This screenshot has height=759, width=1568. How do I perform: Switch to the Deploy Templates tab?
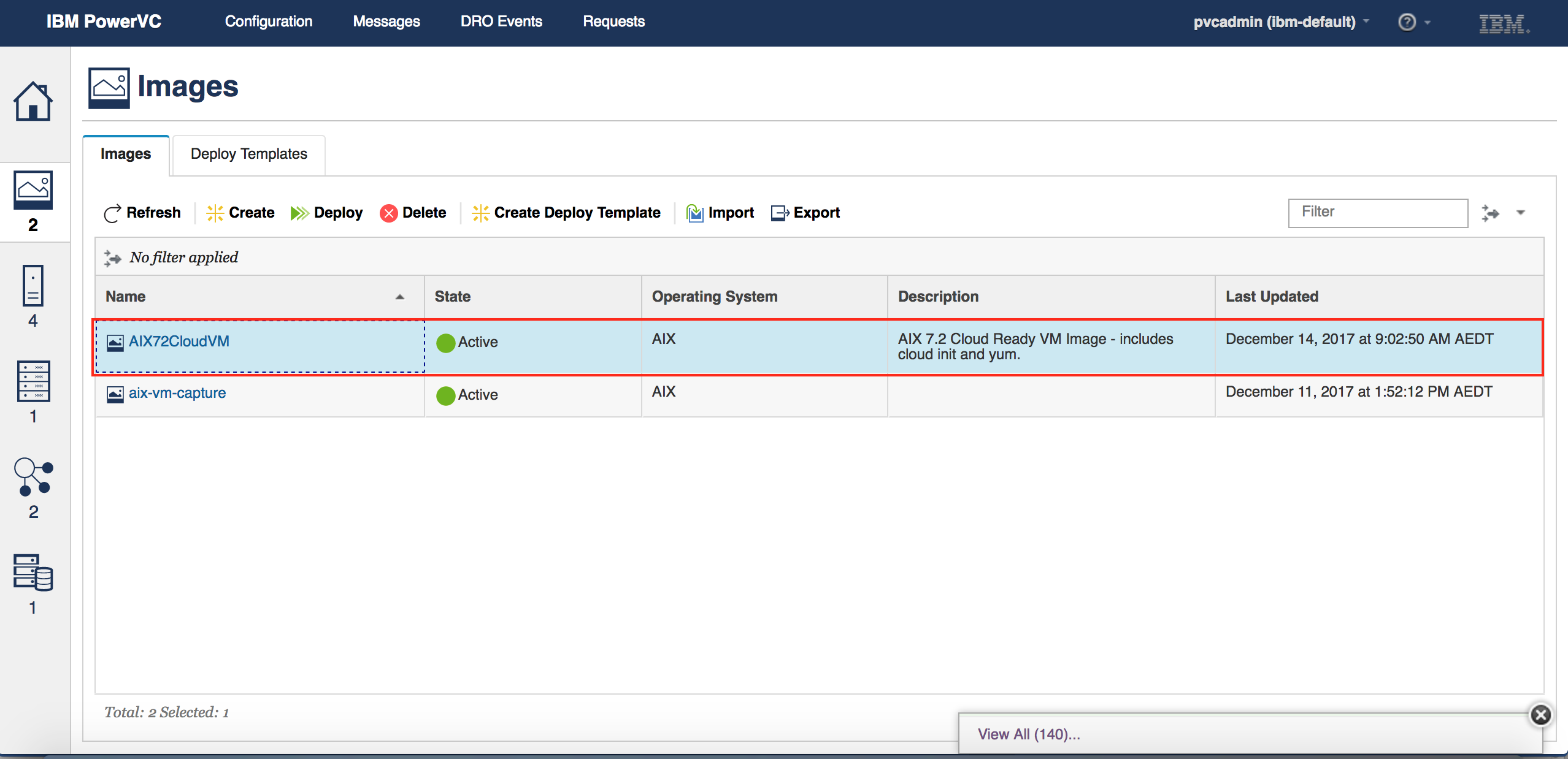tap(249, 154)
